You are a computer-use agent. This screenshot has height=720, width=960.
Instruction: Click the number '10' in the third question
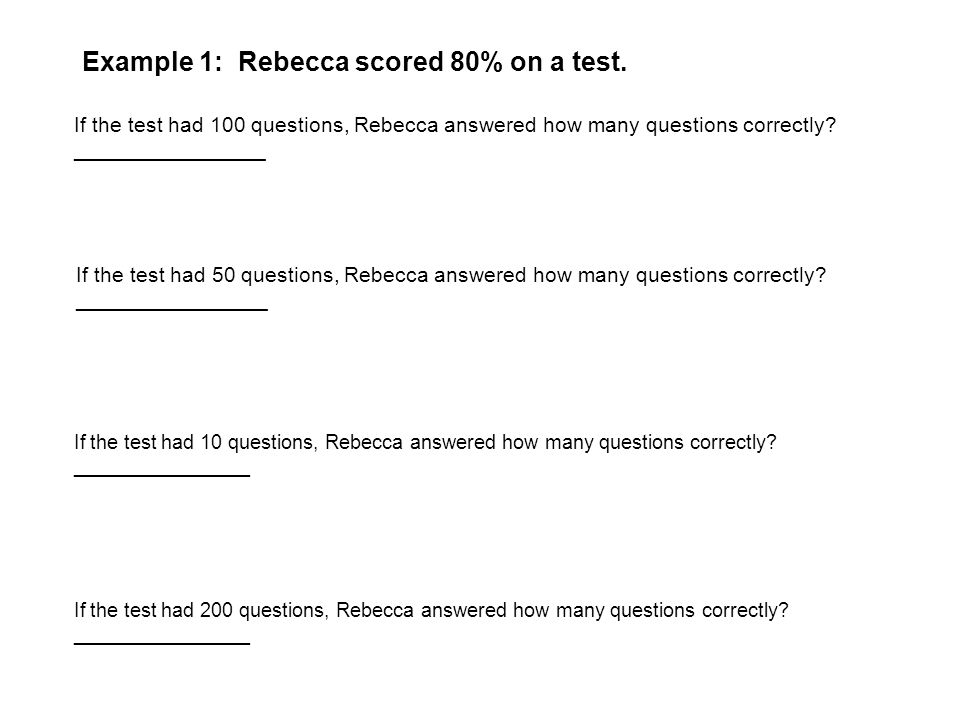point(211,441)
